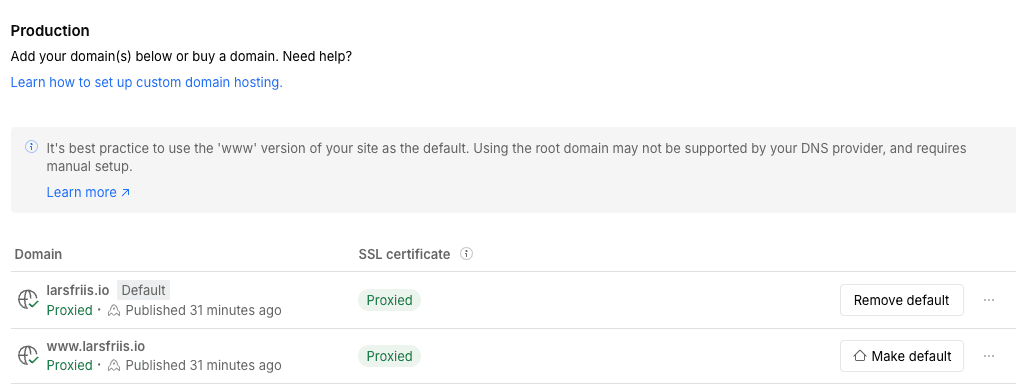Click the Proxied SSL badge for larsfriis.io
Screen dimensions: 1016x385
(389, 300)
